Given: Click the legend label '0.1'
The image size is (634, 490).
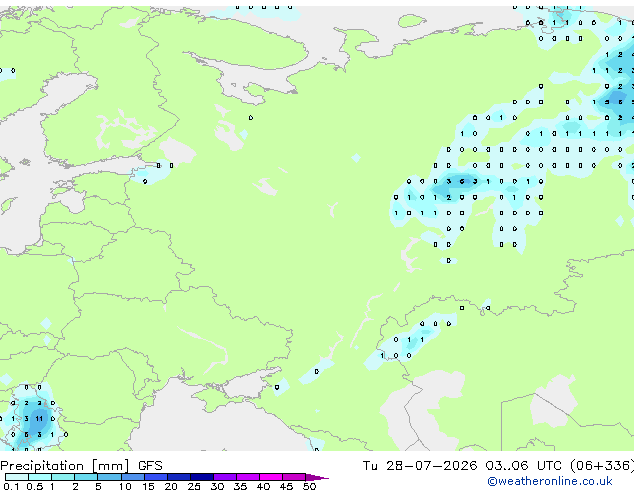Looking at the screenshot, I should point(11,486).
